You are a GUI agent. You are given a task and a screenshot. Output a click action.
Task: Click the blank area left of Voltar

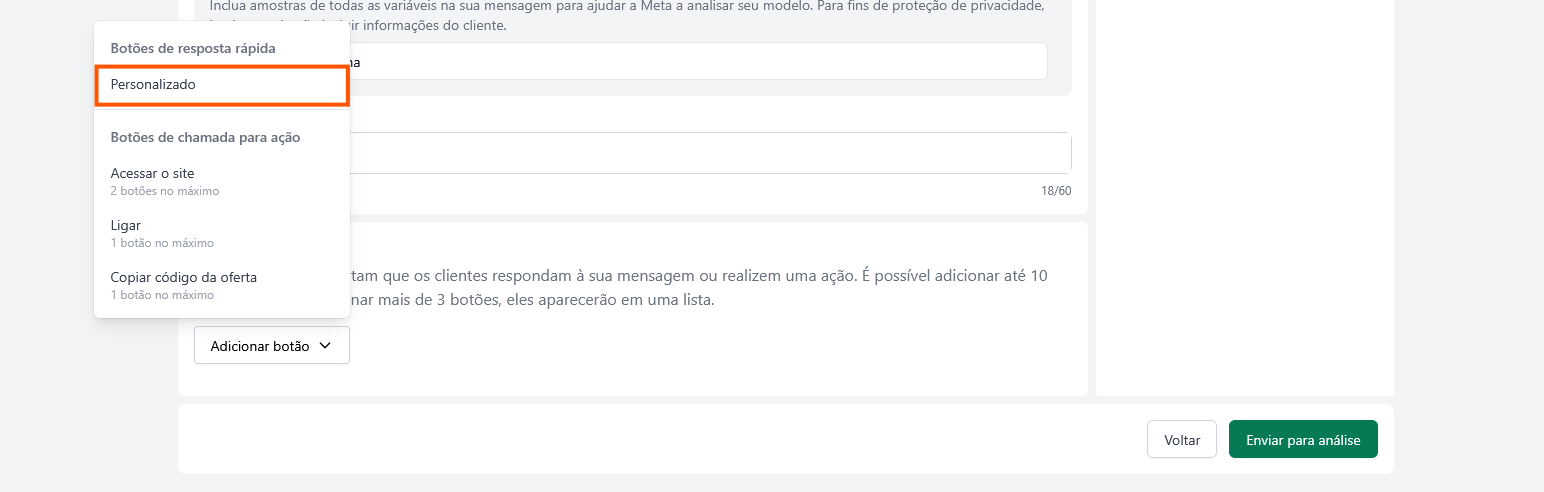(x=660, y=440)
